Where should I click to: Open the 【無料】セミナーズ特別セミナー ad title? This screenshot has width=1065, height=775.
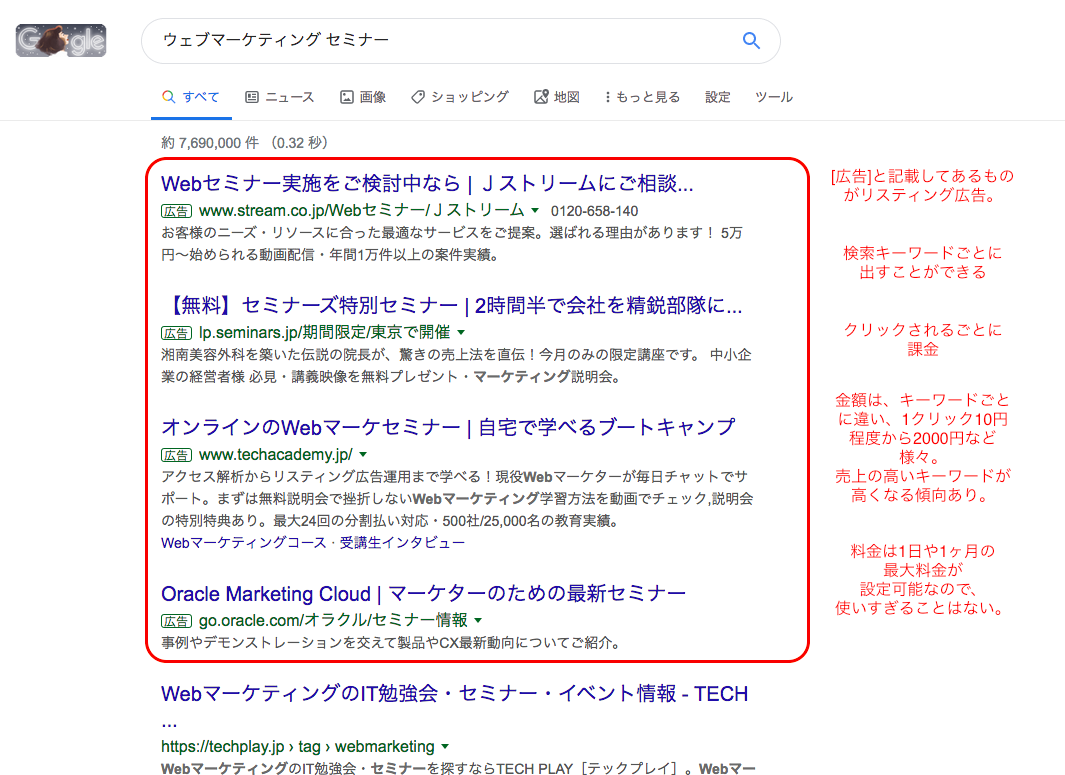(452, 306)
